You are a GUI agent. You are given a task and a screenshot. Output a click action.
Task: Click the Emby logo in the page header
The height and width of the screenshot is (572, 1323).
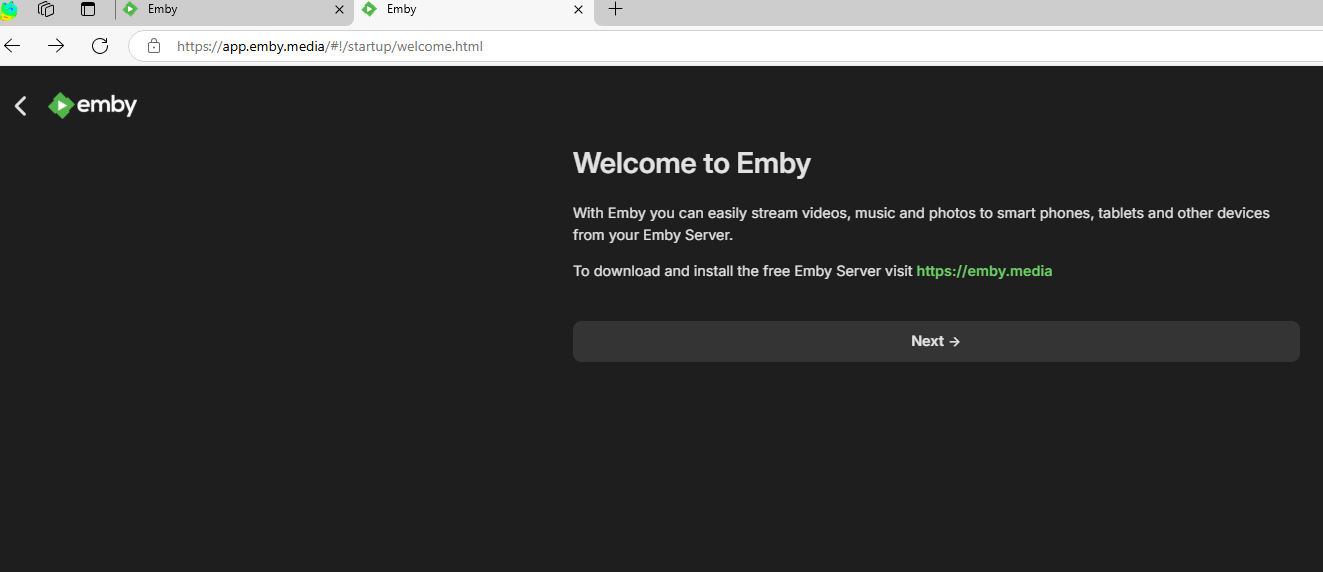93,105
